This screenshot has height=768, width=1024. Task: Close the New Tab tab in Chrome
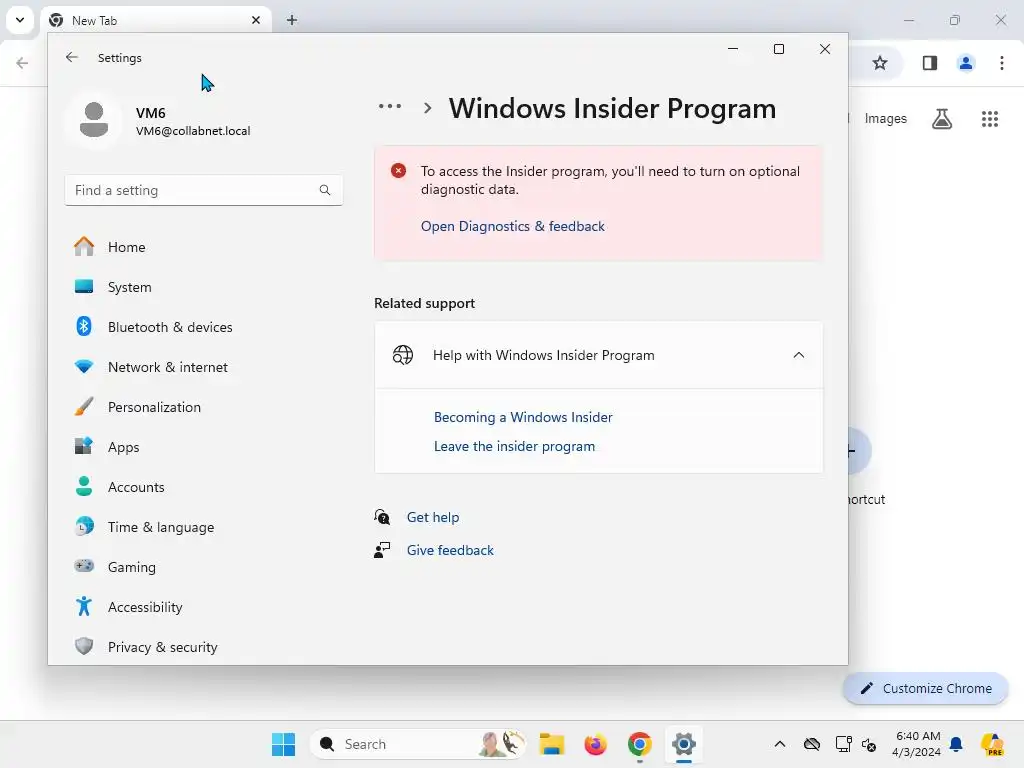click(256, 20)
